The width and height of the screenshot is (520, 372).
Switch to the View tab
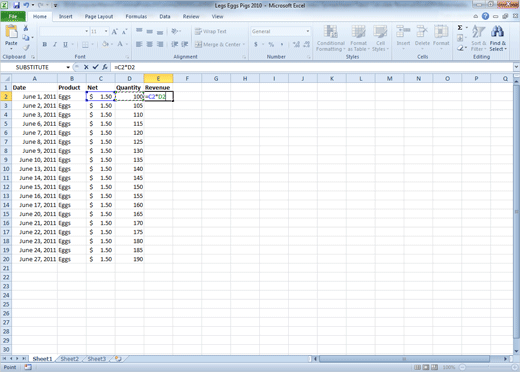[217, 16]
